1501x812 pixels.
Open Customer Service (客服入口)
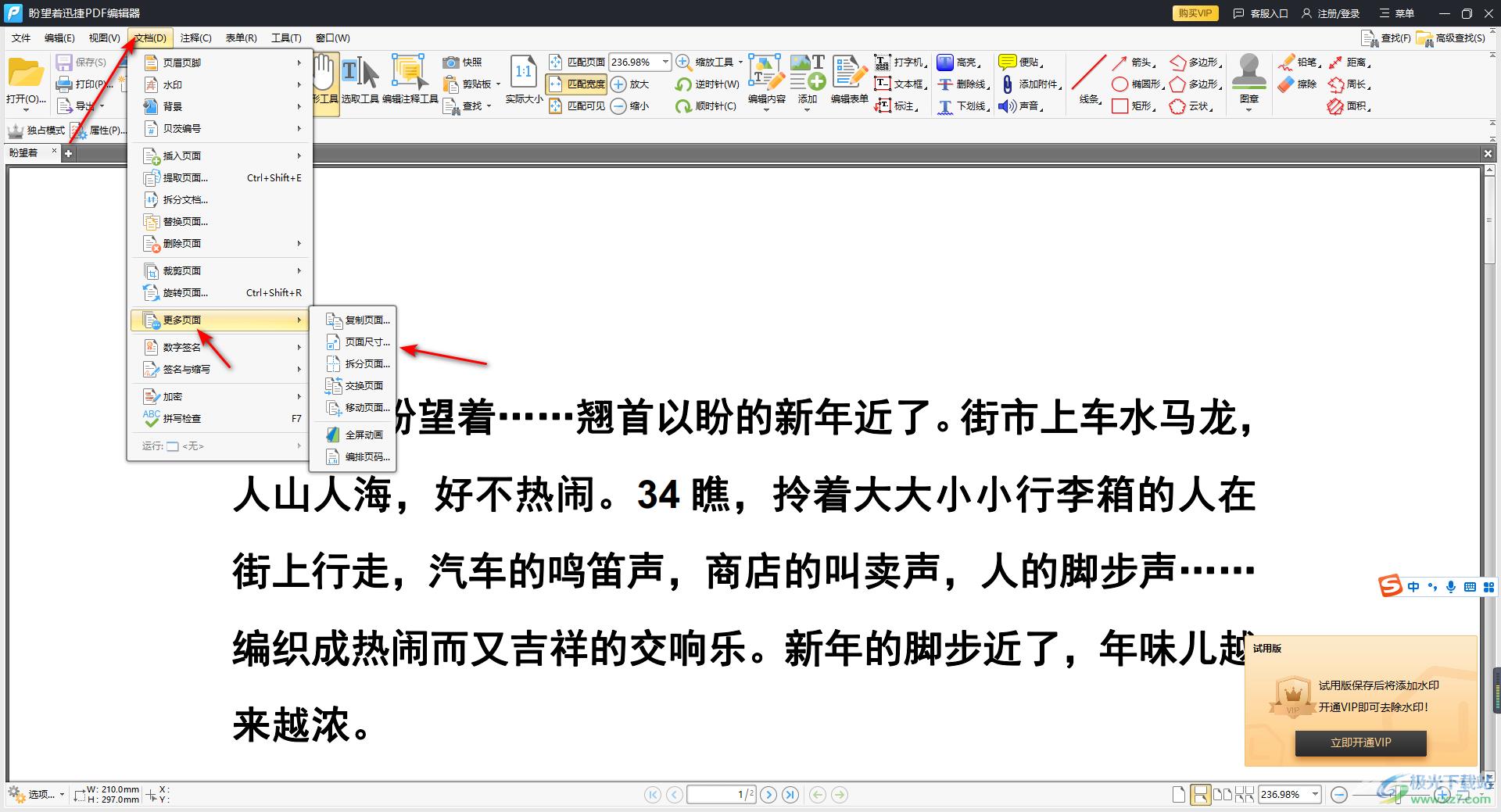point(1260,13)
